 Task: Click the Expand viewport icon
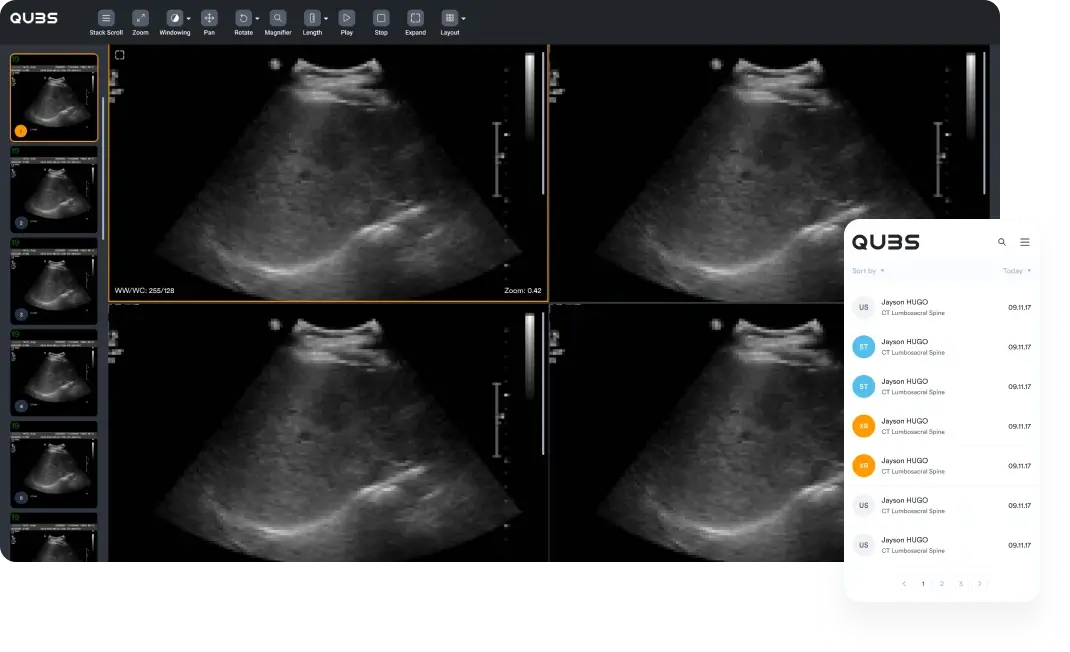[415, 18]
